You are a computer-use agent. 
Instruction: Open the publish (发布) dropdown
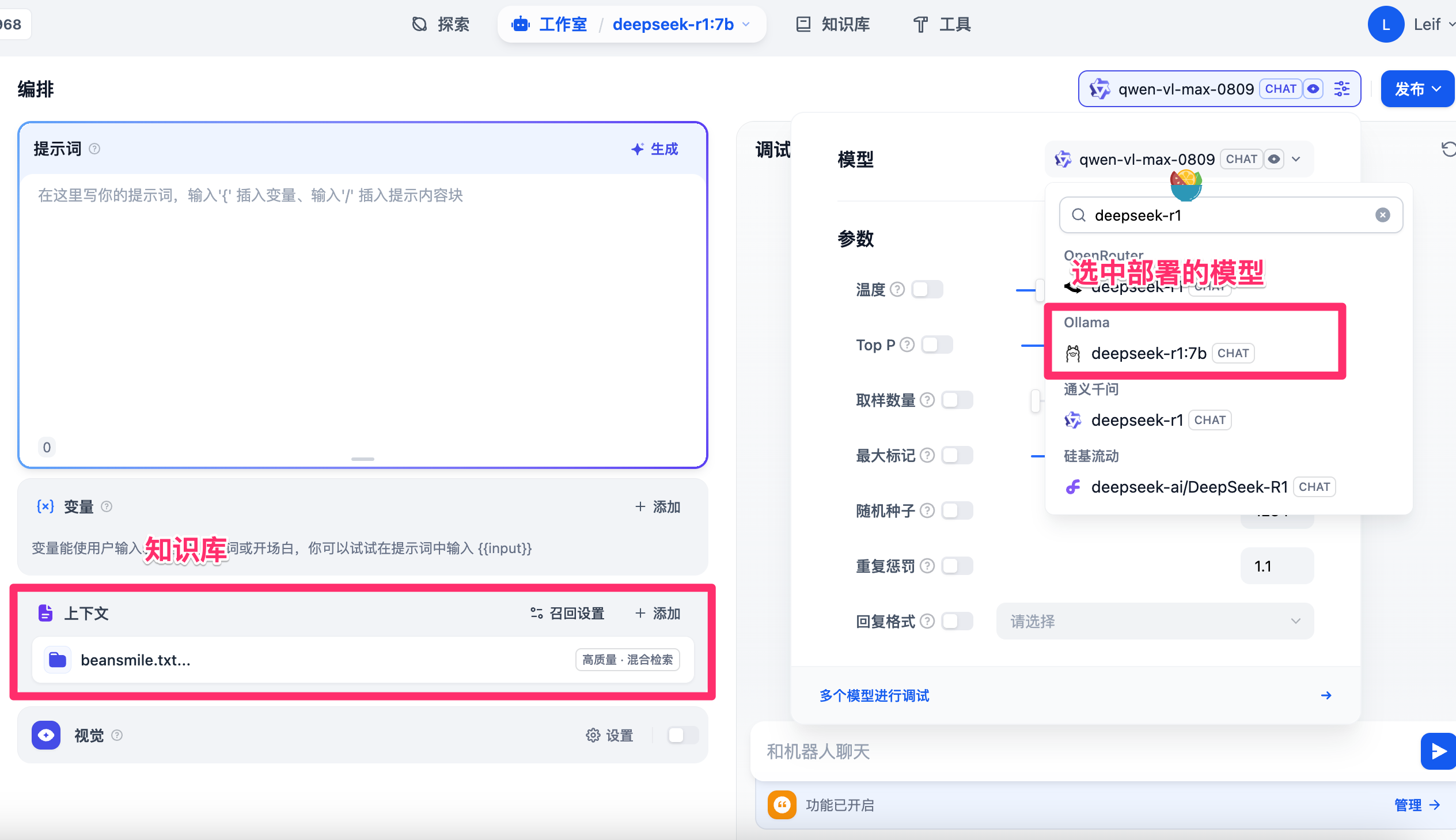(1418, 89)
